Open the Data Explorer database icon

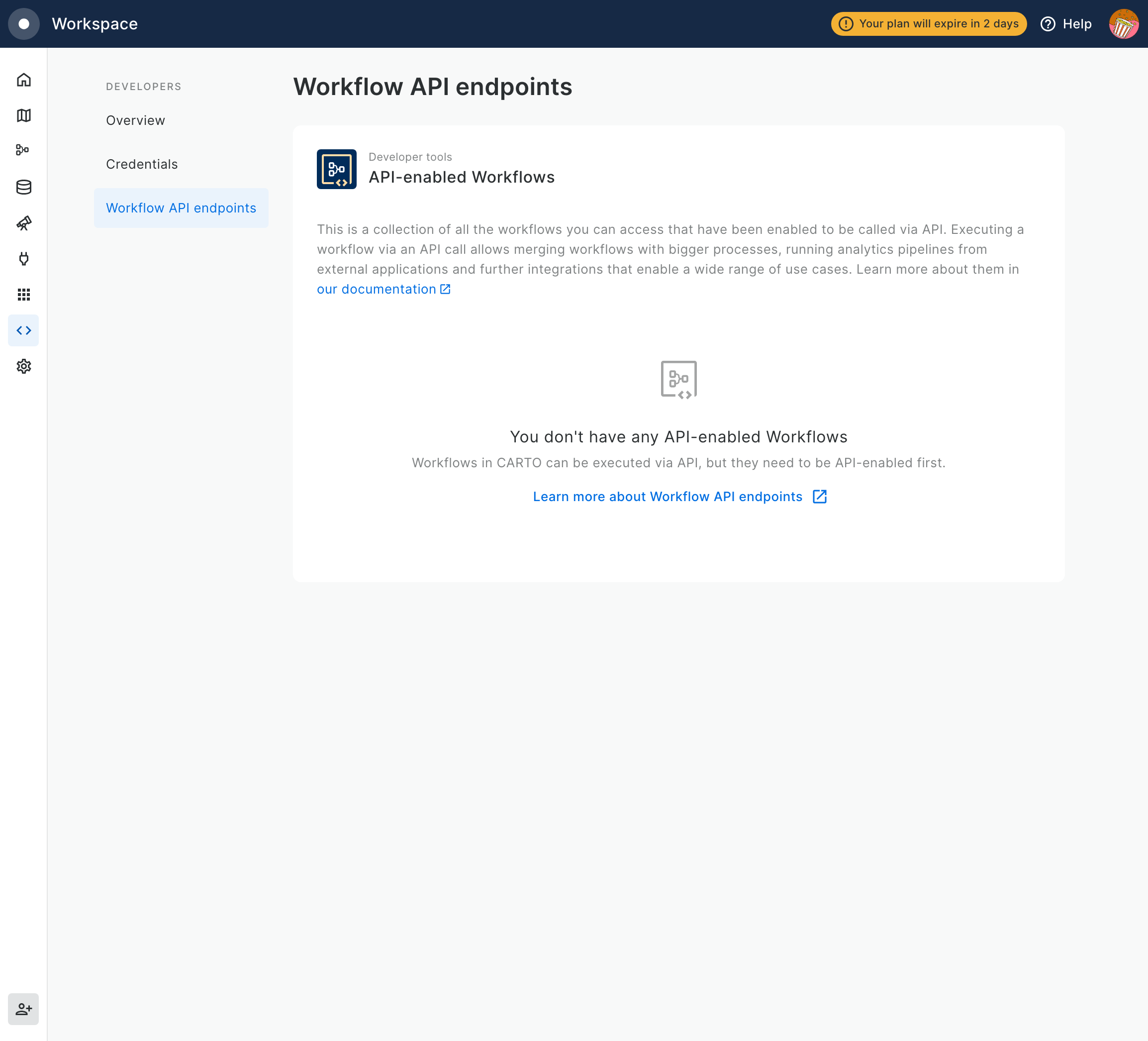click(23, 187)
